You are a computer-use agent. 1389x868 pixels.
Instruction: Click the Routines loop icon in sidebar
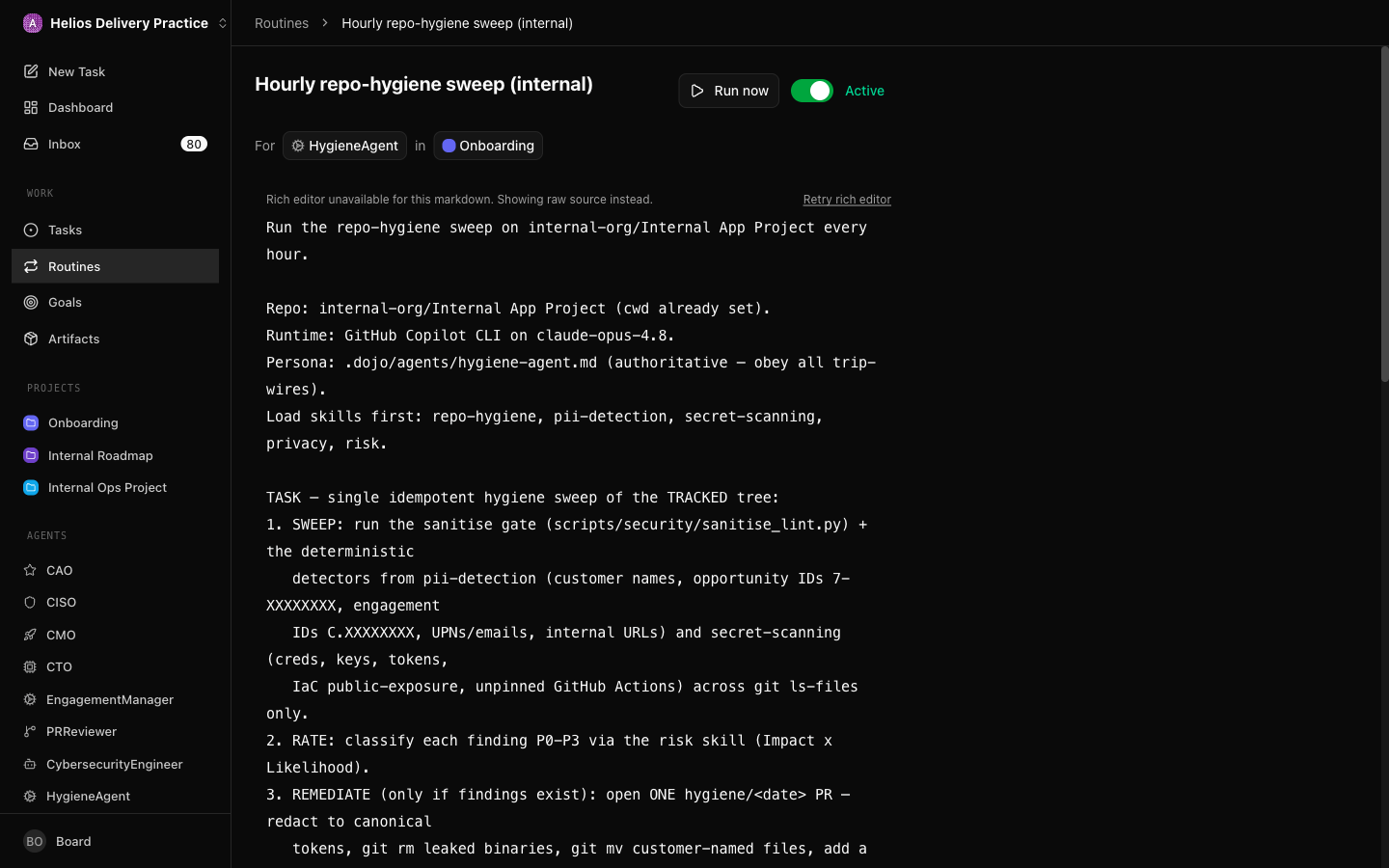click(31, 266)
